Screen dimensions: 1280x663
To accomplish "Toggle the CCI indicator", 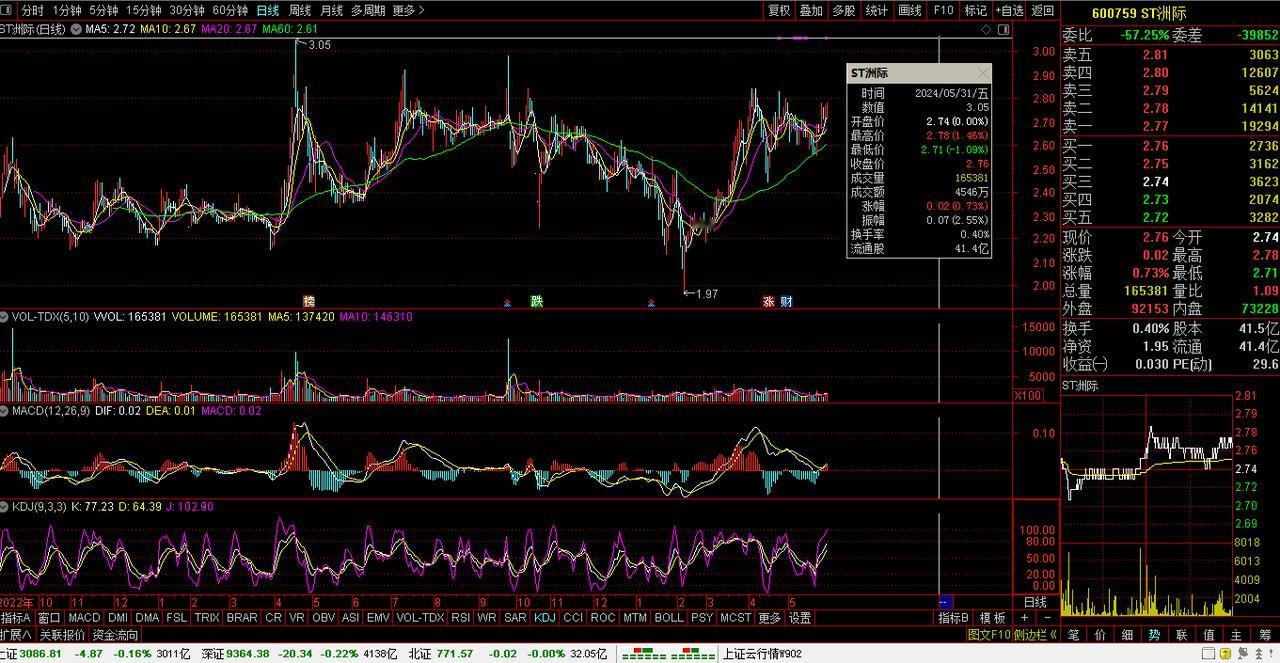I will (x=573, y=618).
